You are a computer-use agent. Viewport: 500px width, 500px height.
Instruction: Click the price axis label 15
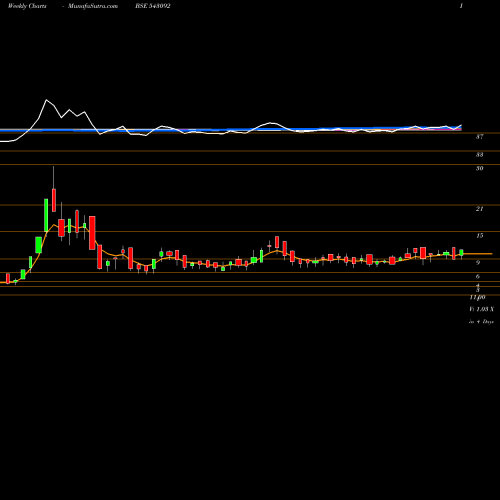[479, 236]
